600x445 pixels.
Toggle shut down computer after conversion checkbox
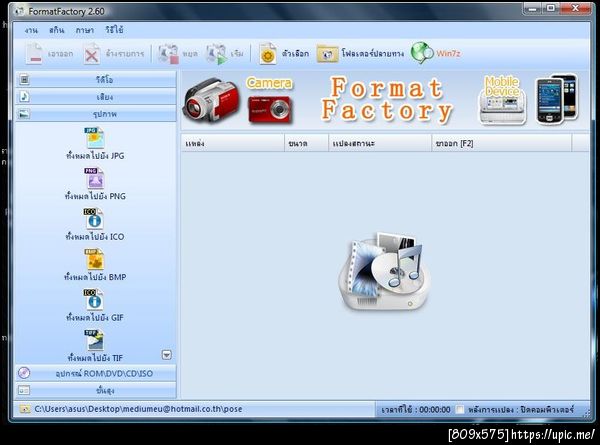click(x=460, y=409)
